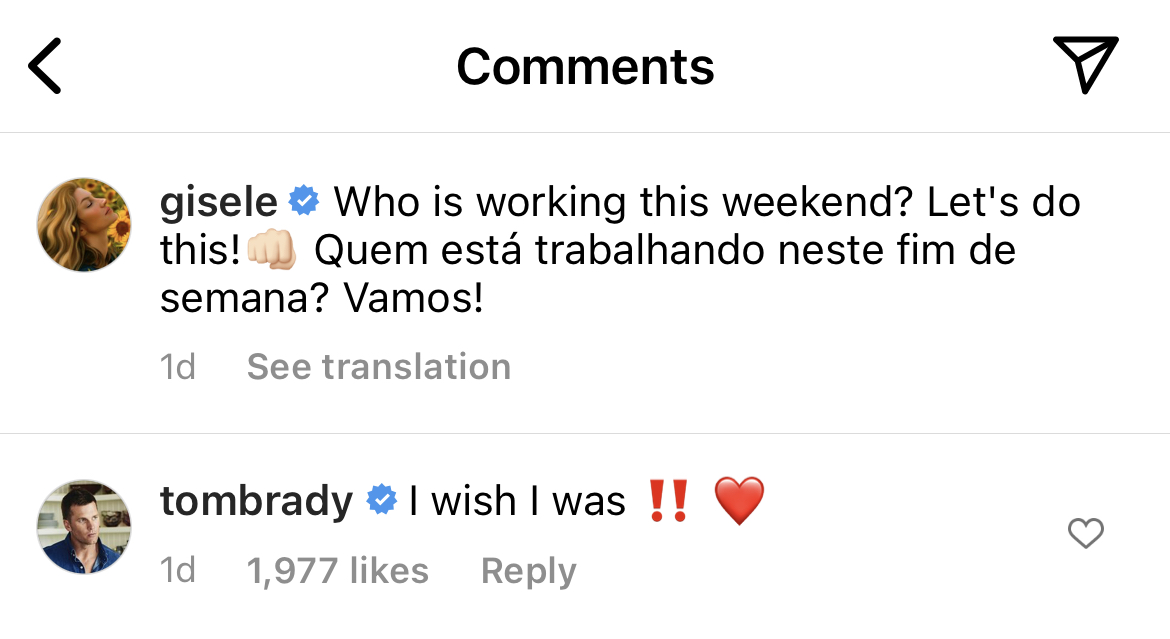Image resolution: width=1170 pixels, height=639 pixels.
Task: Open tombrady's profile picture
Action: pos(84,526)
